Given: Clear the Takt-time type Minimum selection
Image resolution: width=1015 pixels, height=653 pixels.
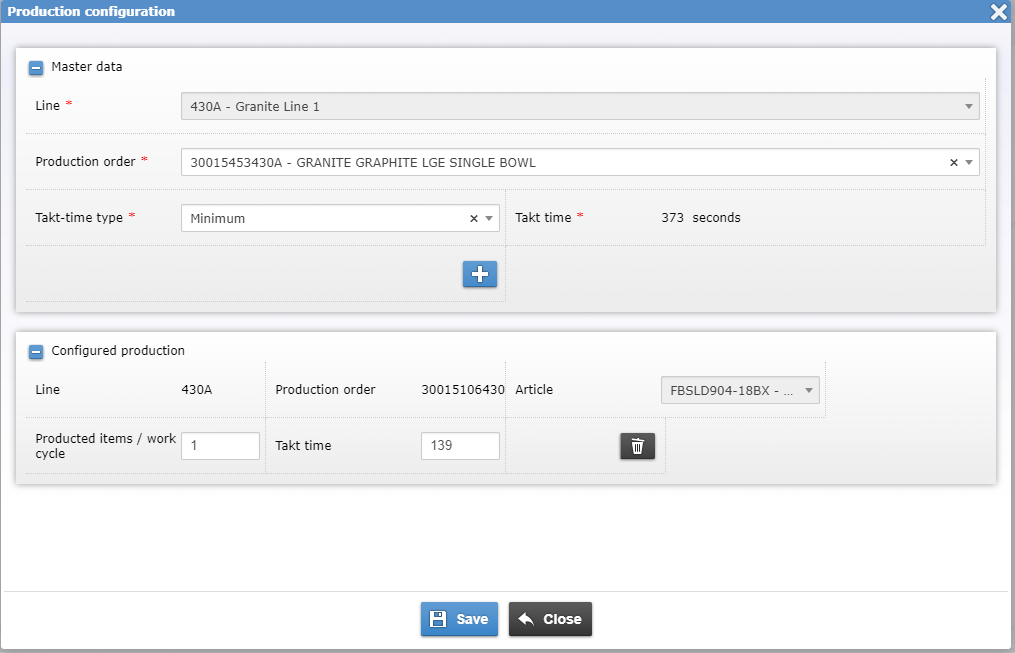Looking at the screenshot, I should tap(473, 219).
